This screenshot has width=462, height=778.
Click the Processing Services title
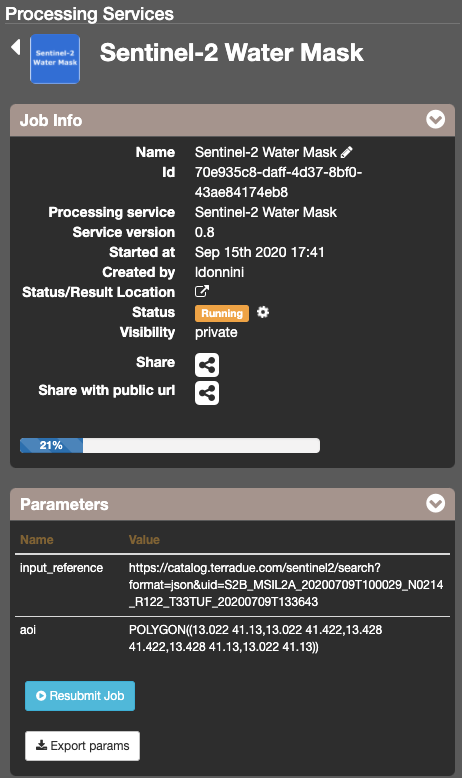pos(89,13)
